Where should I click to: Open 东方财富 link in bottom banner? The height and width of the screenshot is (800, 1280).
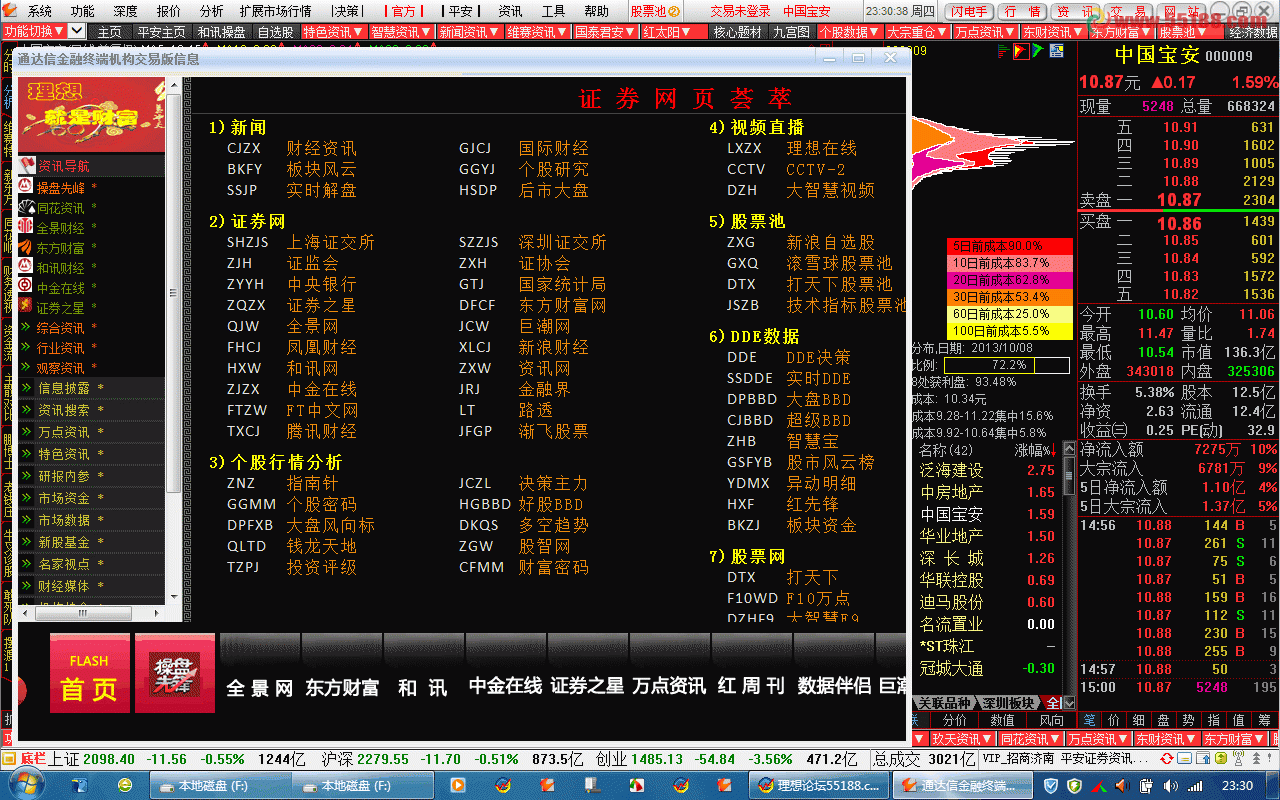click(342, 687)
